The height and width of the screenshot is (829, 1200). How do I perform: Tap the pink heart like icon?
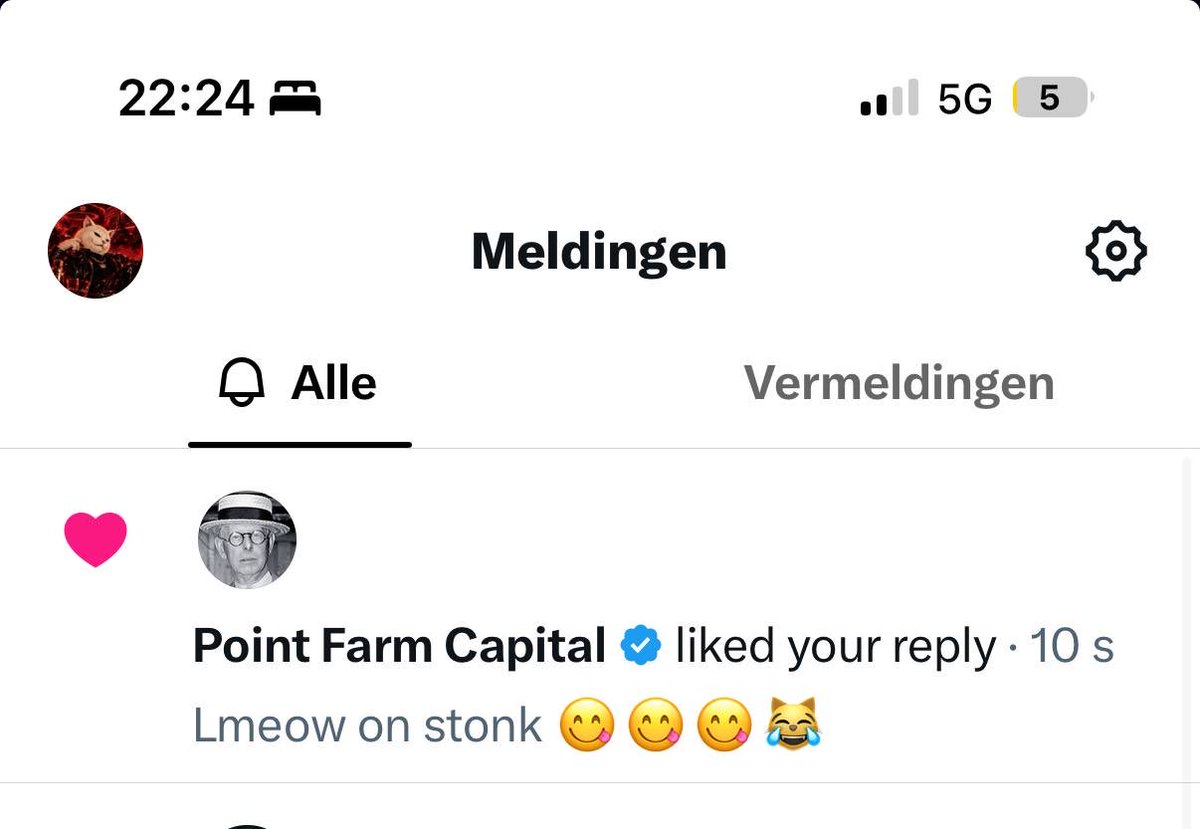tap(95, 539)
